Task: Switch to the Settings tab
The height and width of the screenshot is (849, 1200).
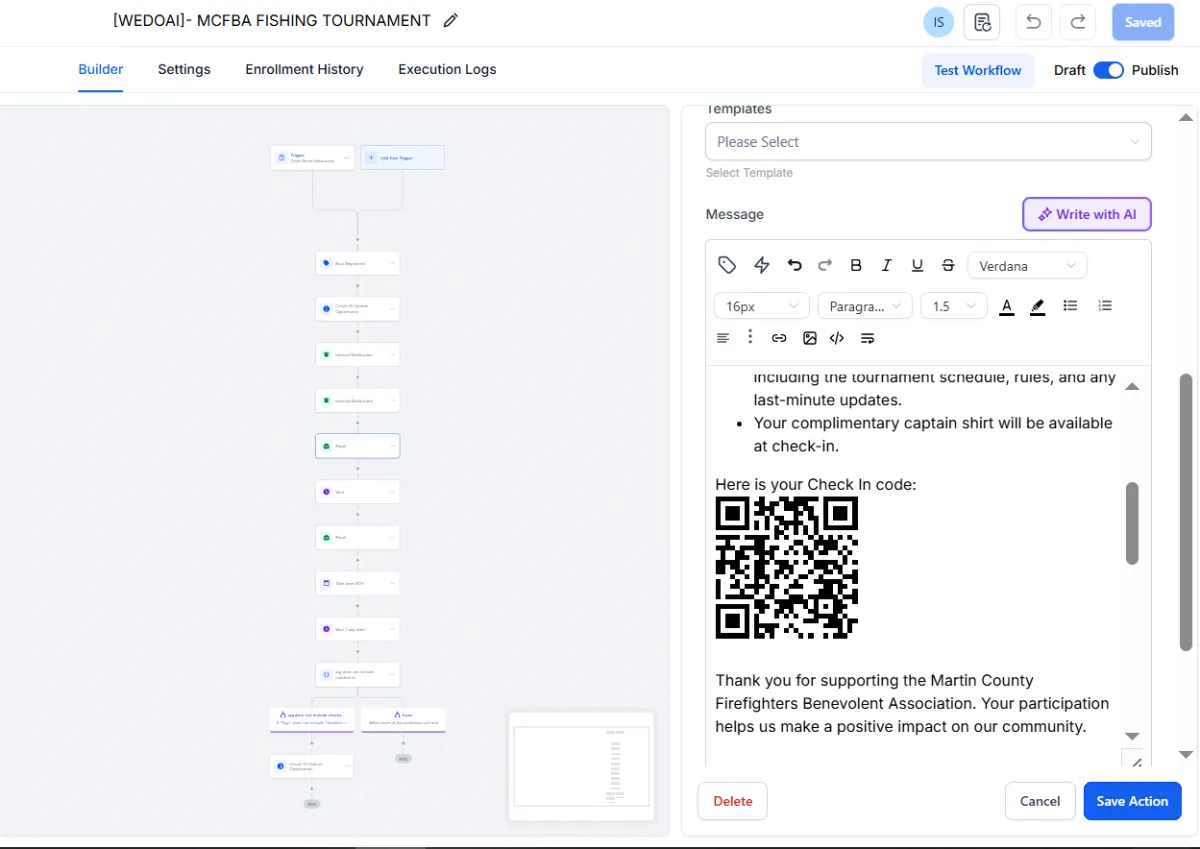Action: coord(184,70)
